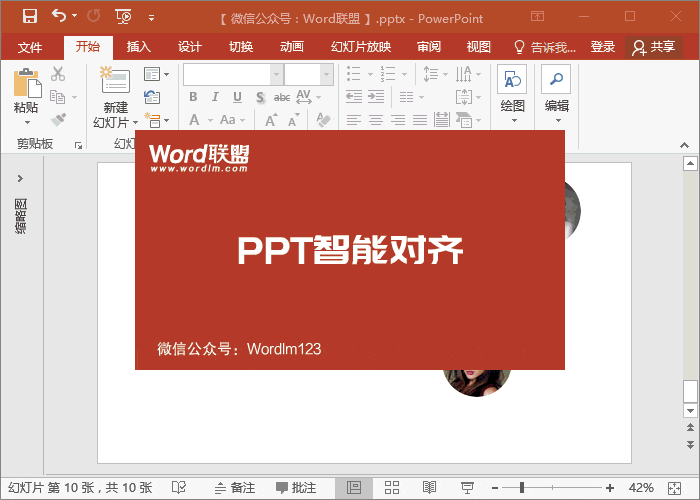Fit slide to current window icon

point(674,488)
